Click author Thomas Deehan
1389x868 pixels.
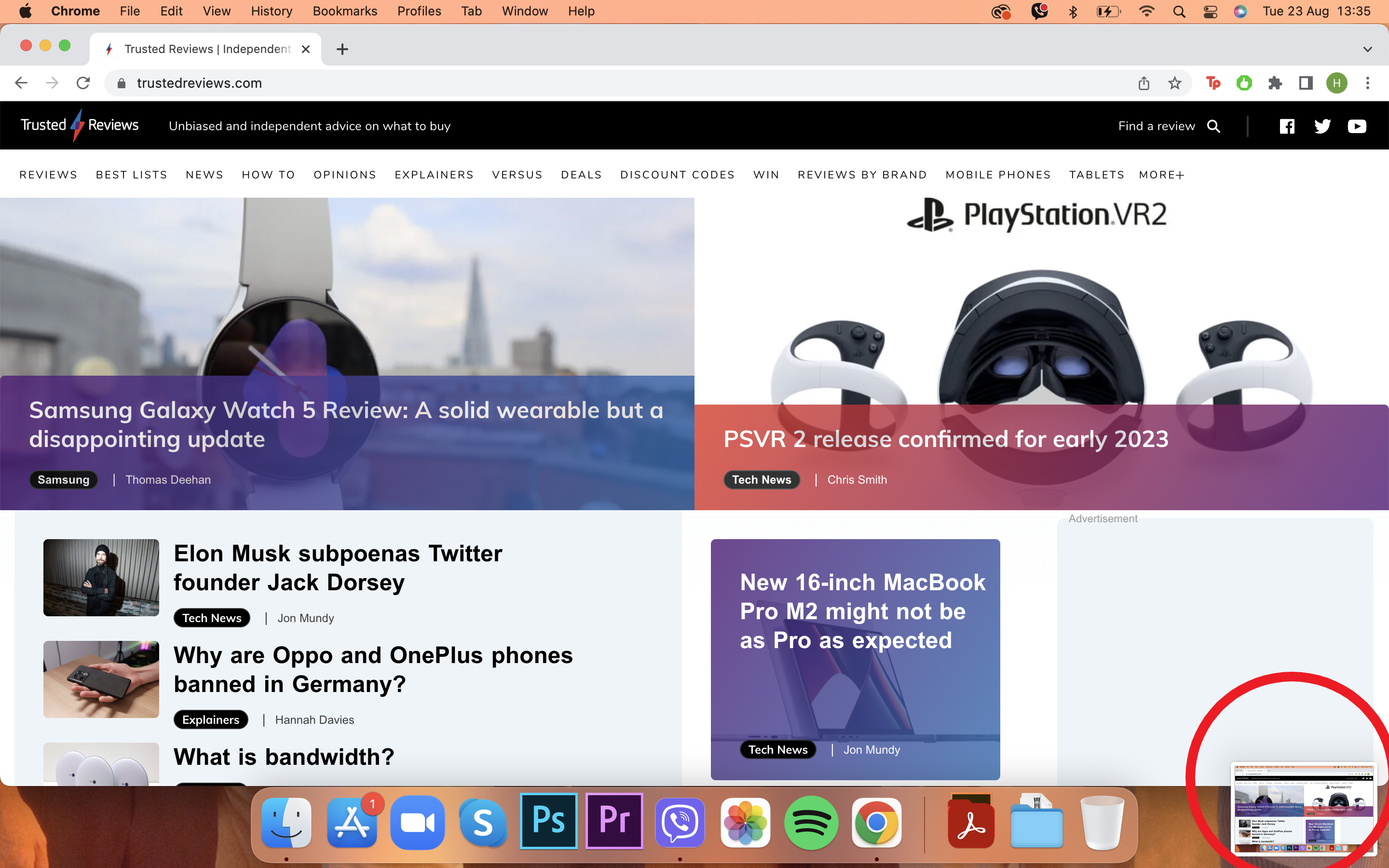coord(168,480)
